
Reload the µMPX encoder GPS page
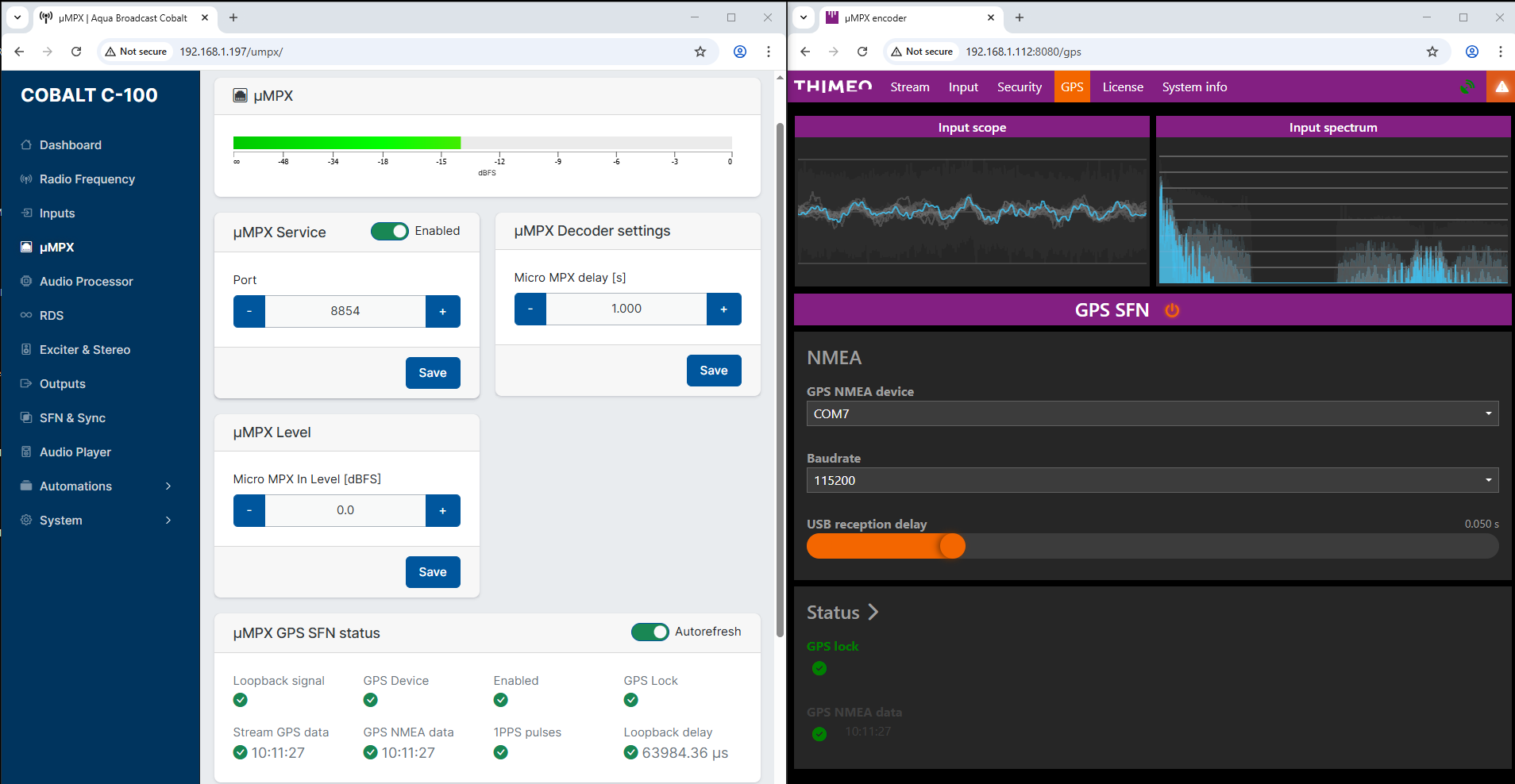862,52
